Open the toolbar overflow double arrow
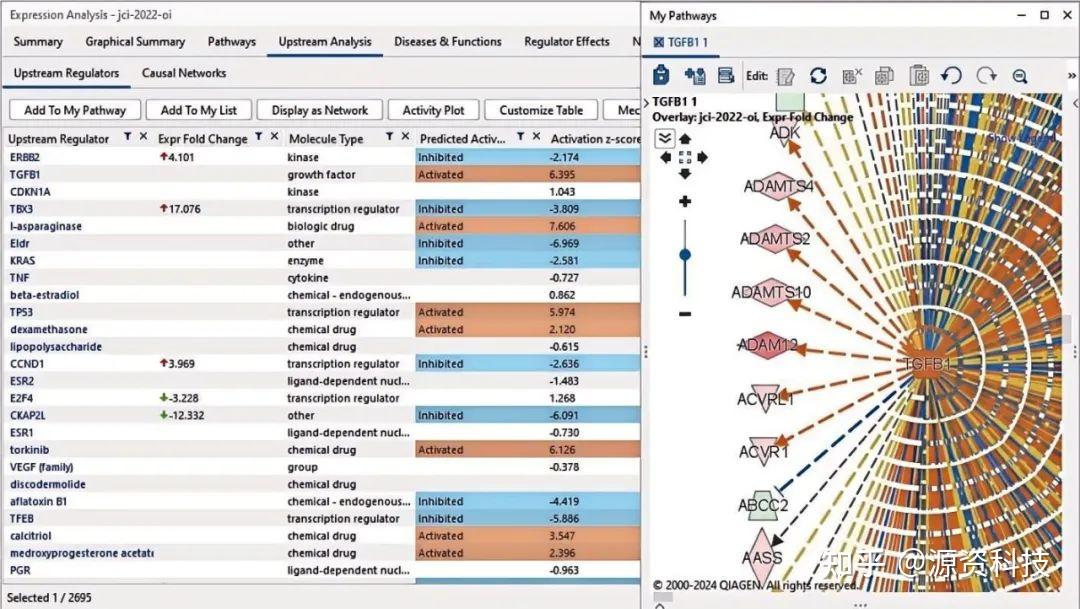 click(1072, 75)
